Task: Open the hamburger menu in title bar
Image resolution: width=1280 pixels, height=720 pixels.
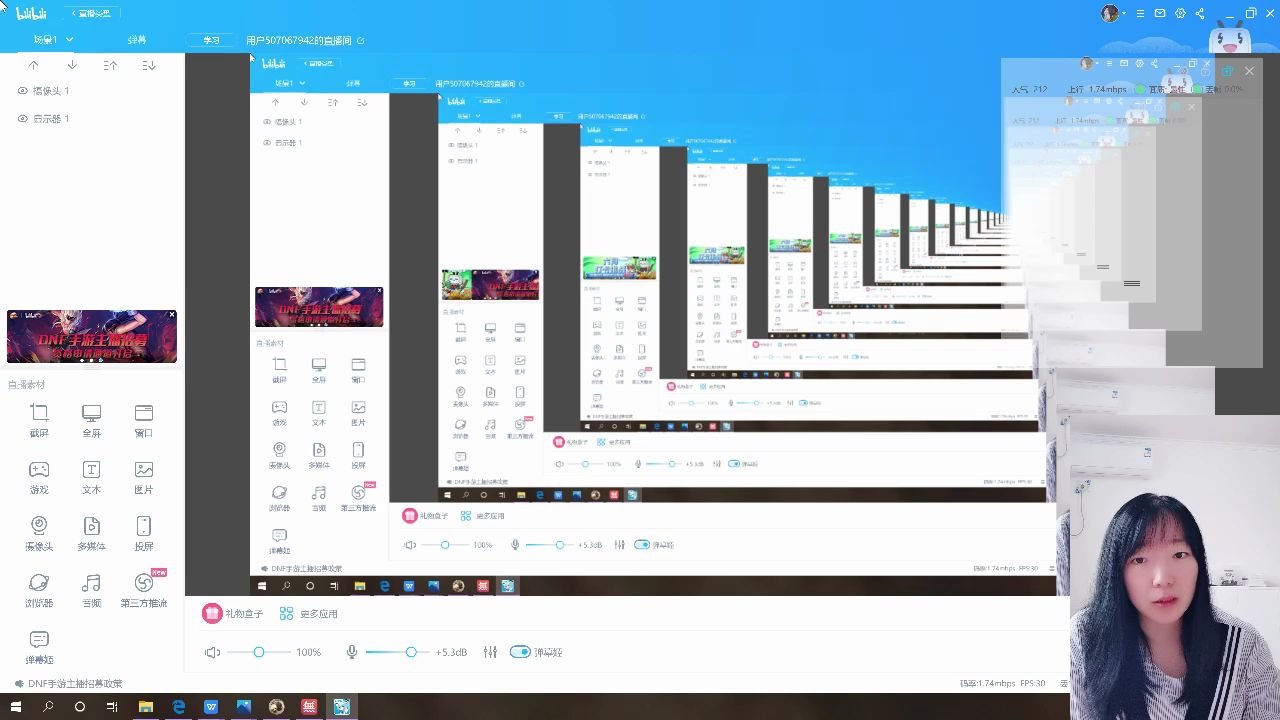Action: [1140, 13]
